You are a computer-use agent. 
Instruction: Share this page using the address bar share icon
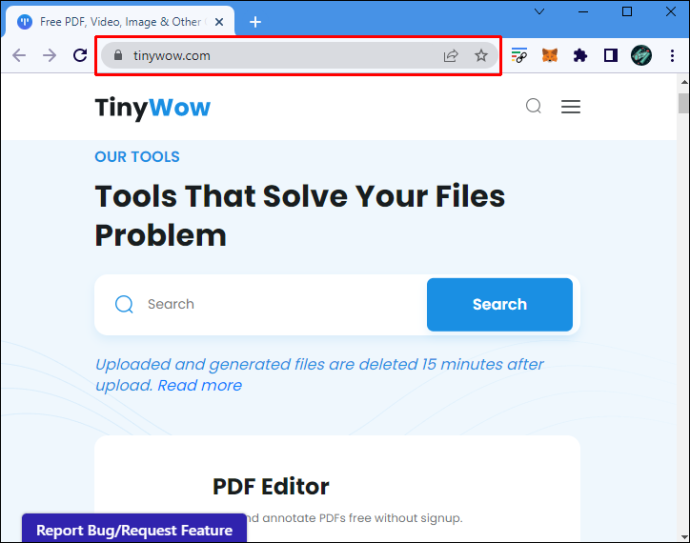[x=451, y=56]
